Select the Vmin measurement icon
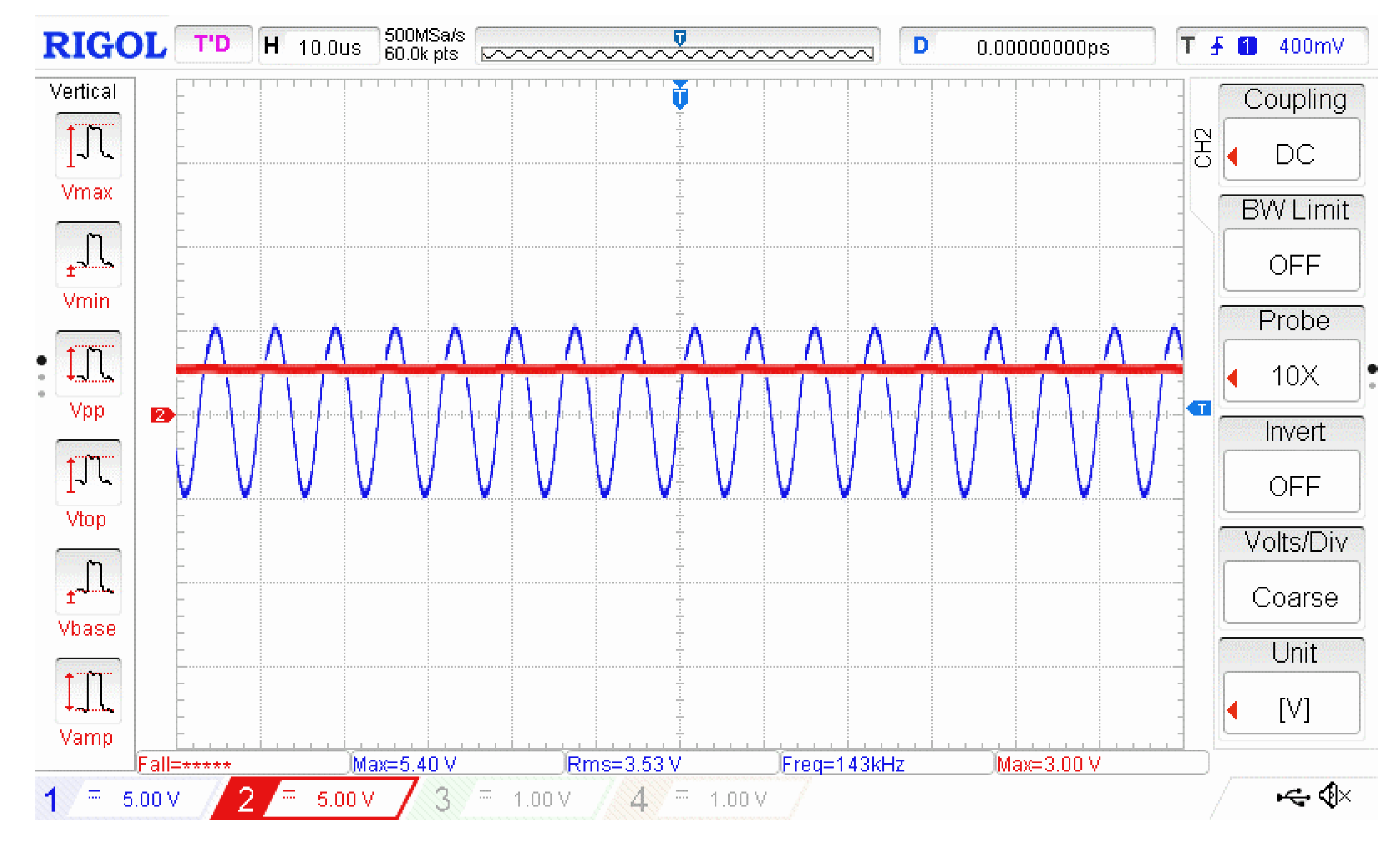 click(x=89, y=254)
